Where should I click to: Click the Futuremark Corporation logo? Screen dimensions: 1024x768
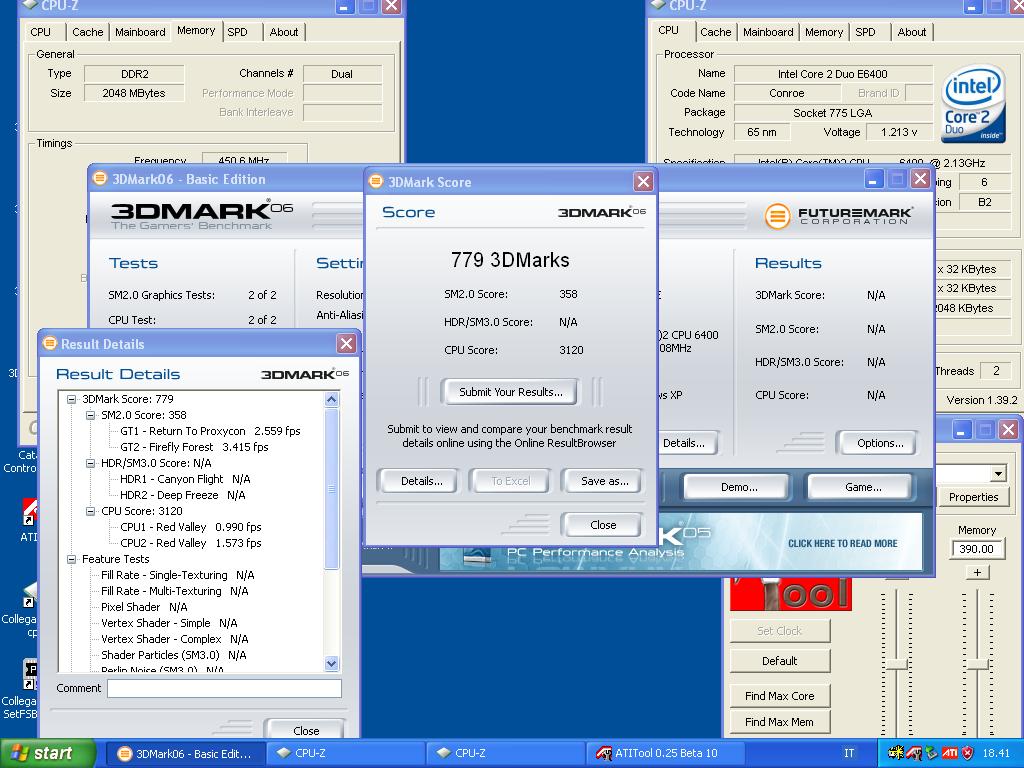tap(839, 216)
